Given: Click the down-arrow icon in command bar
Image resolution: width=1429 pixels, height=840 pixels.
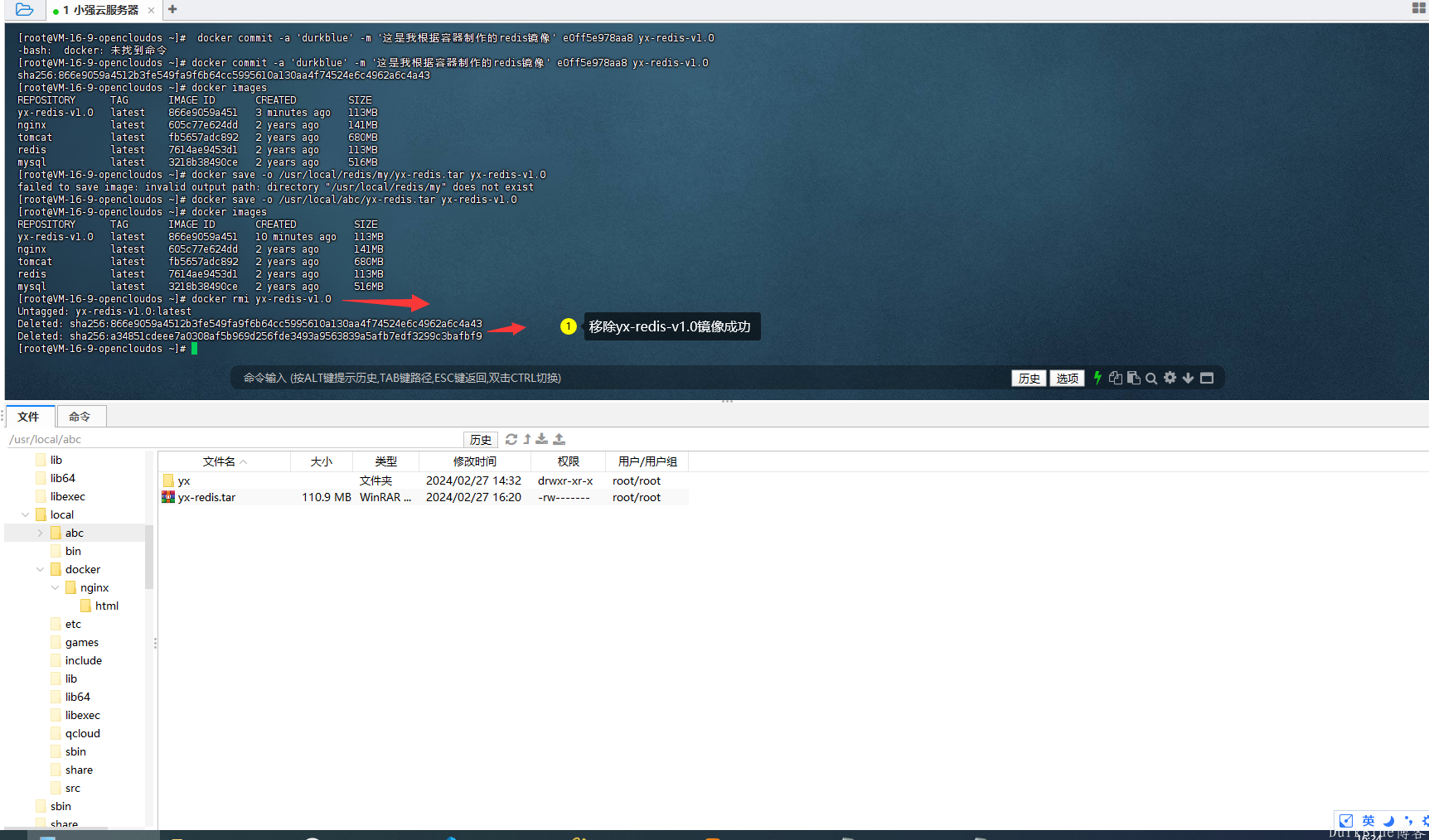Looking at the screenshot, I should 1188,378.
